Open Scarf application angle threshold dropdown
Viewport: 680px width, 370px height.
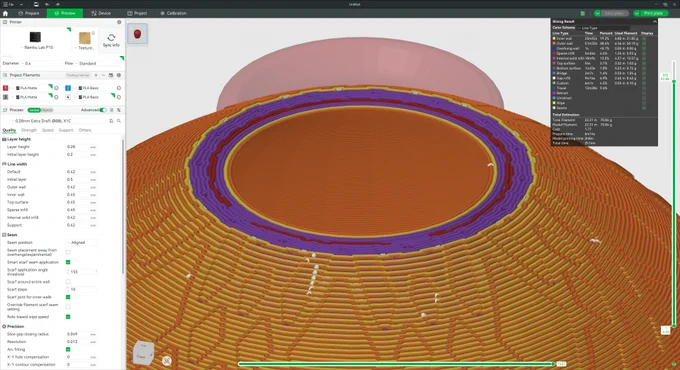[x=82, y=272]
